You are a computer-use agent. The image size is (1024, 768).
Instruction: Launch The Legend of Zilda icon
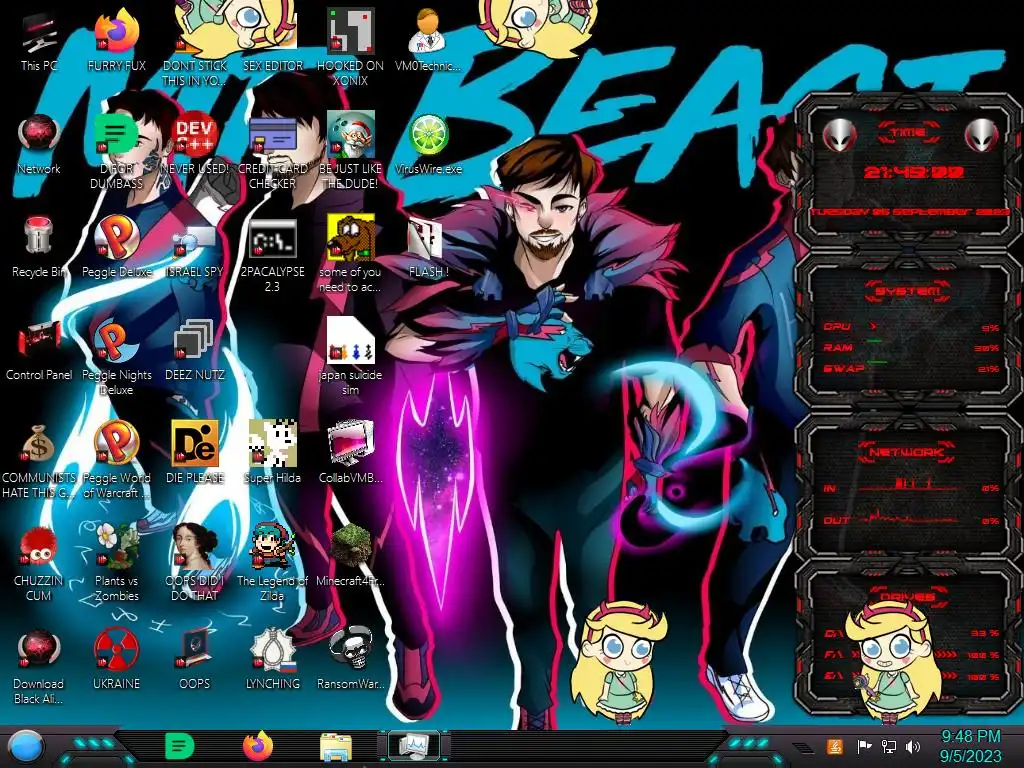(272, 563)
